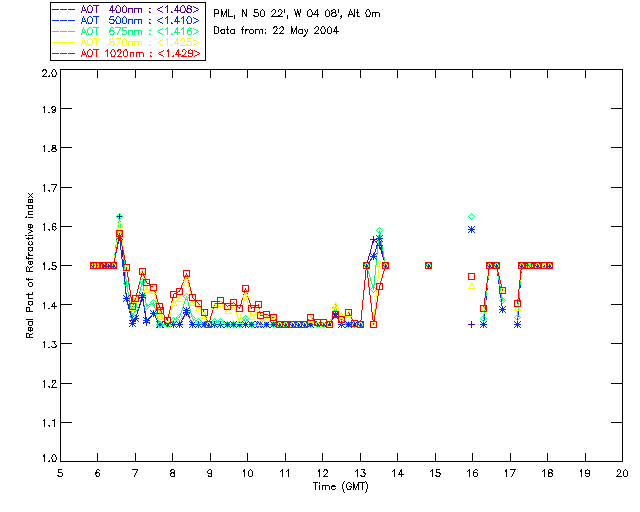Click x-axis label 15
Screen dimensions: 640x512
[435, 473]
